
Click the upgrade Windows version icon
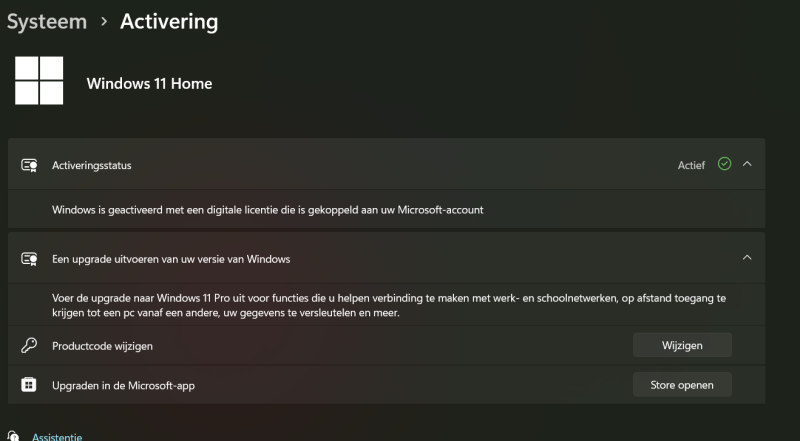29,259
